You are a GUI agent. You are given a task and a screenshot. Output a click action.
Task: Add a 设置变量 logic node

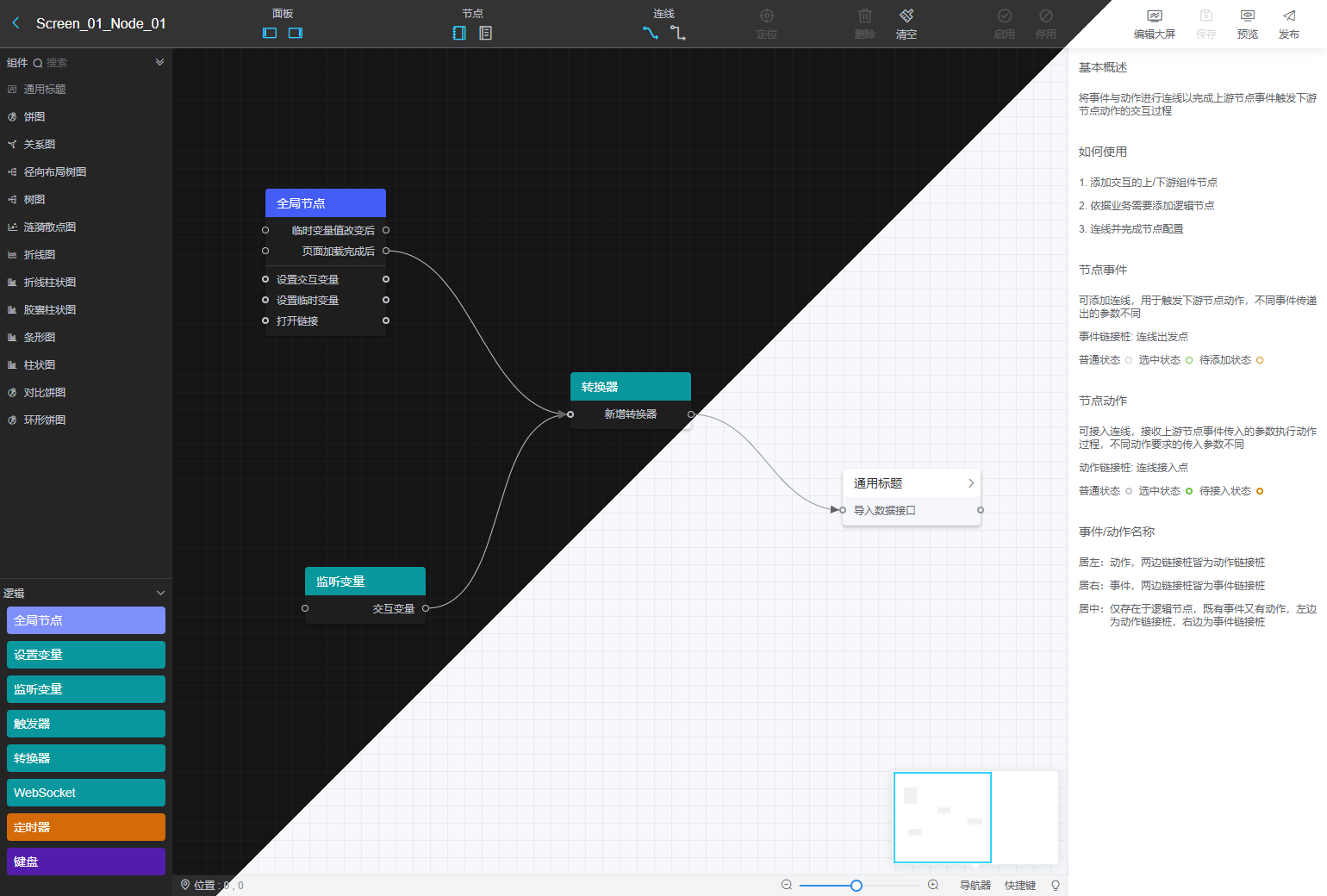click(x=86, y=655)
